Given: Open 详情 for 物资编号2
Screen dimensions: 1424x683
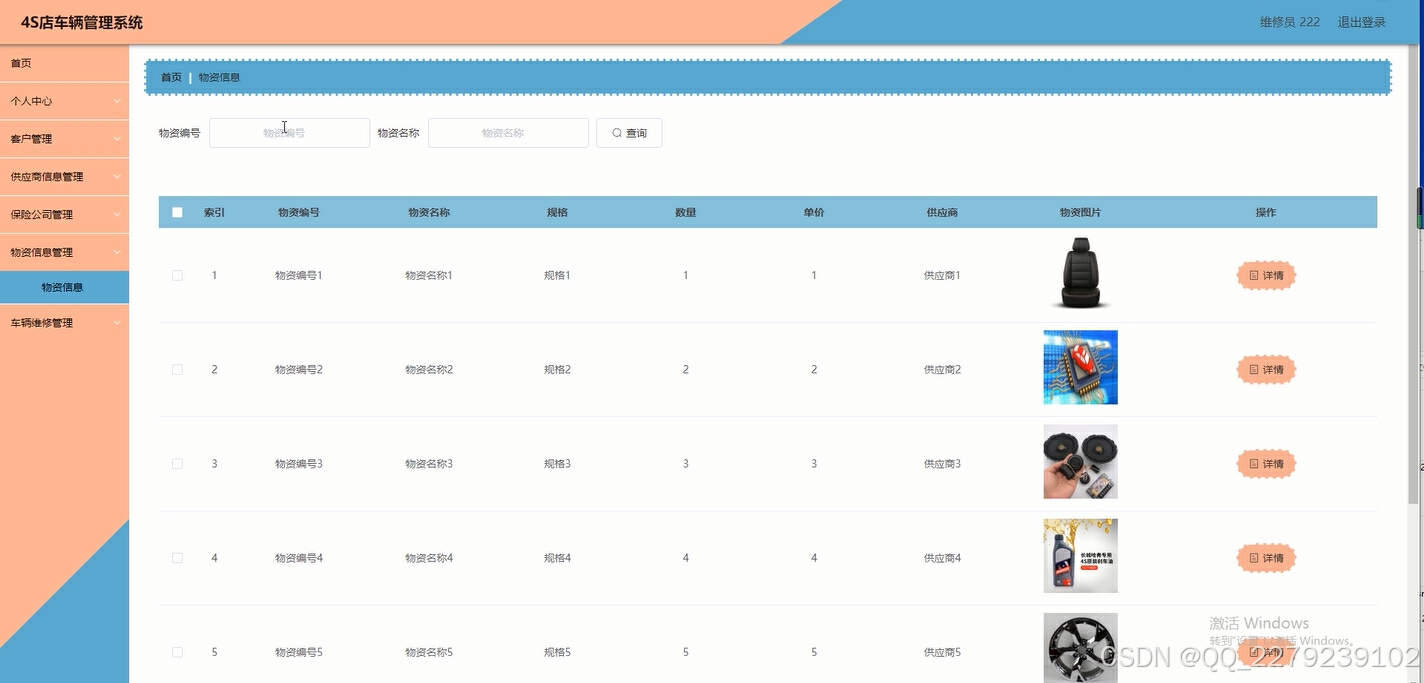Looking at the screenshot, I should tap(1266, 369).
